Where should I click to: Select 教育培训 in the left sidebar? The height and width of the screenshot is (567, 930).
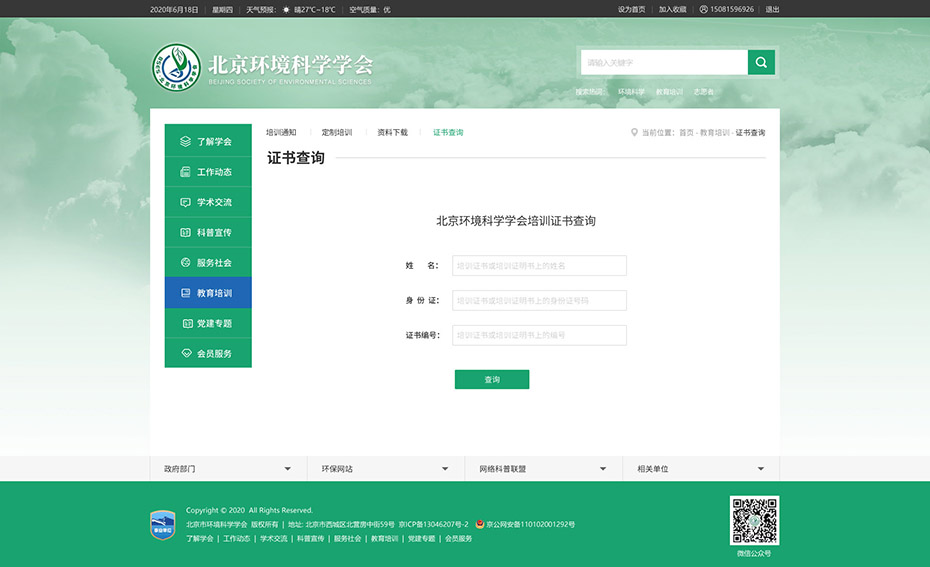pyautogui.click(x=208, y=293)
